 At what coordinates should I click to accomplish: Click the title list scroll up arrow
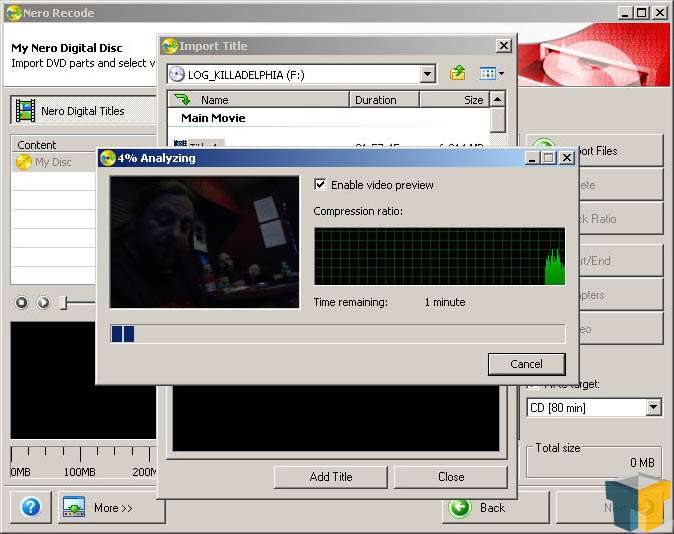(498, 100)
